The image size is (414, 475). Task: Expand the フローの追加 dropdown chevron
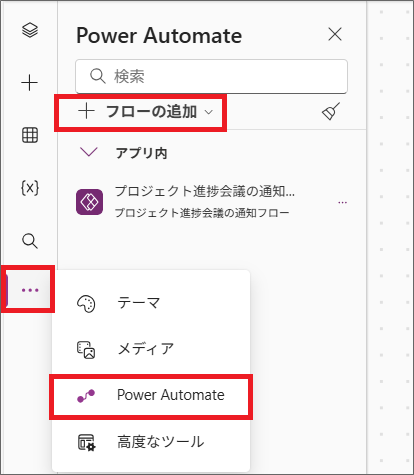coord(209,112)
